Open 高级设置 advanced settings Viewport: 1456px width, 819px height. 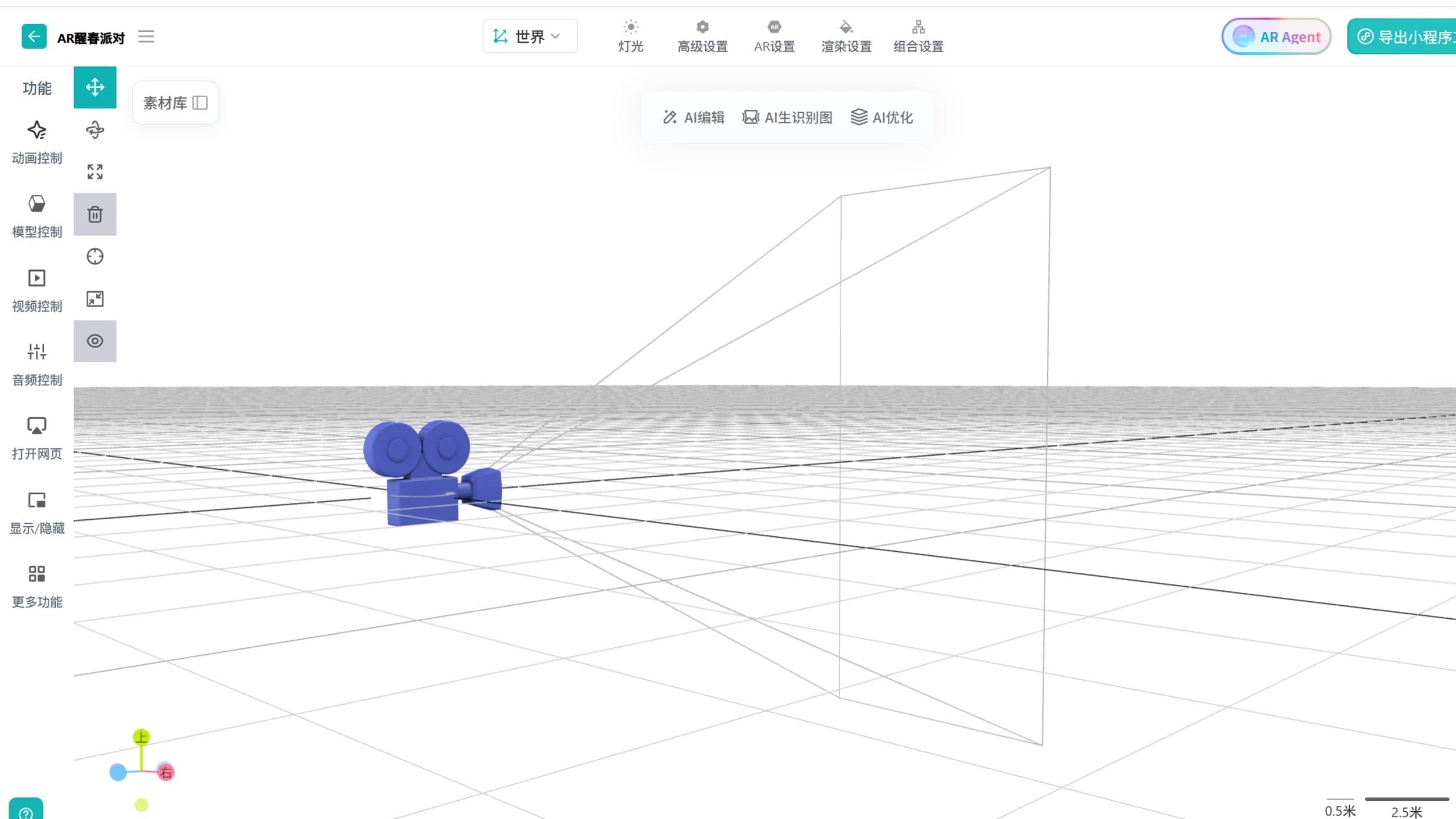tap(702, 37)
